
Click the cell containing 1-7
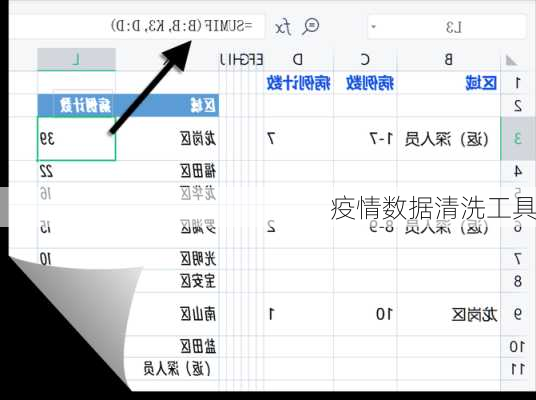point(365,138)
